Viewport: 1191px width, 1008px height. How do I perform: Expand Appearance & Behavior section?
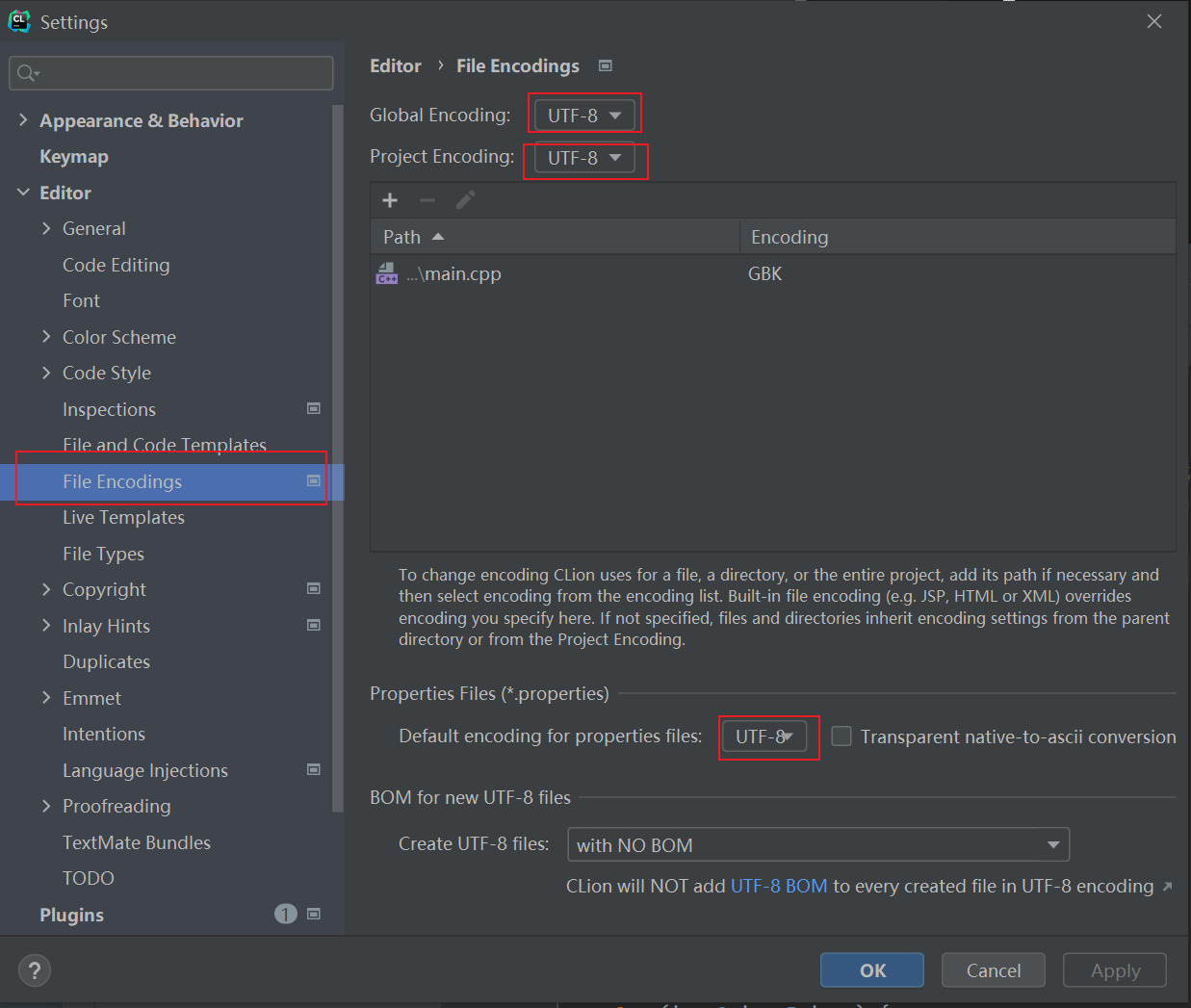pyautogui.click(x=23, y=119)
